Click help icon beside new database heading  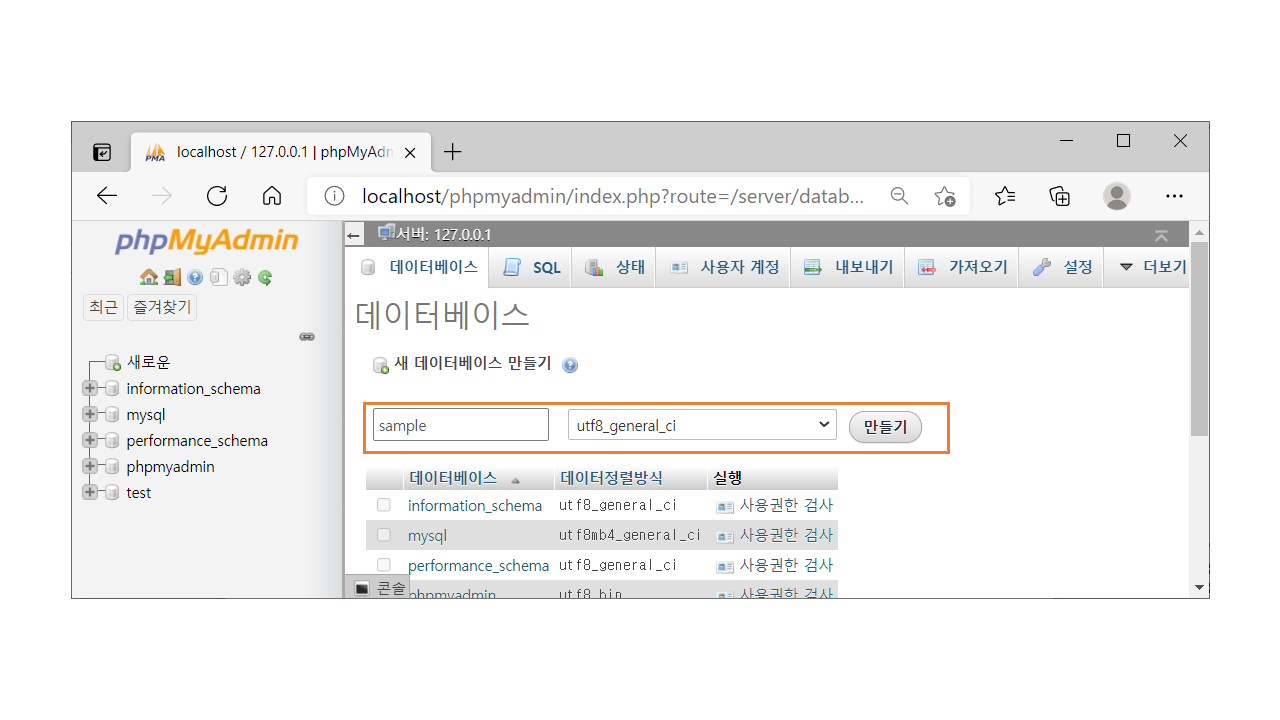[570, 365]
